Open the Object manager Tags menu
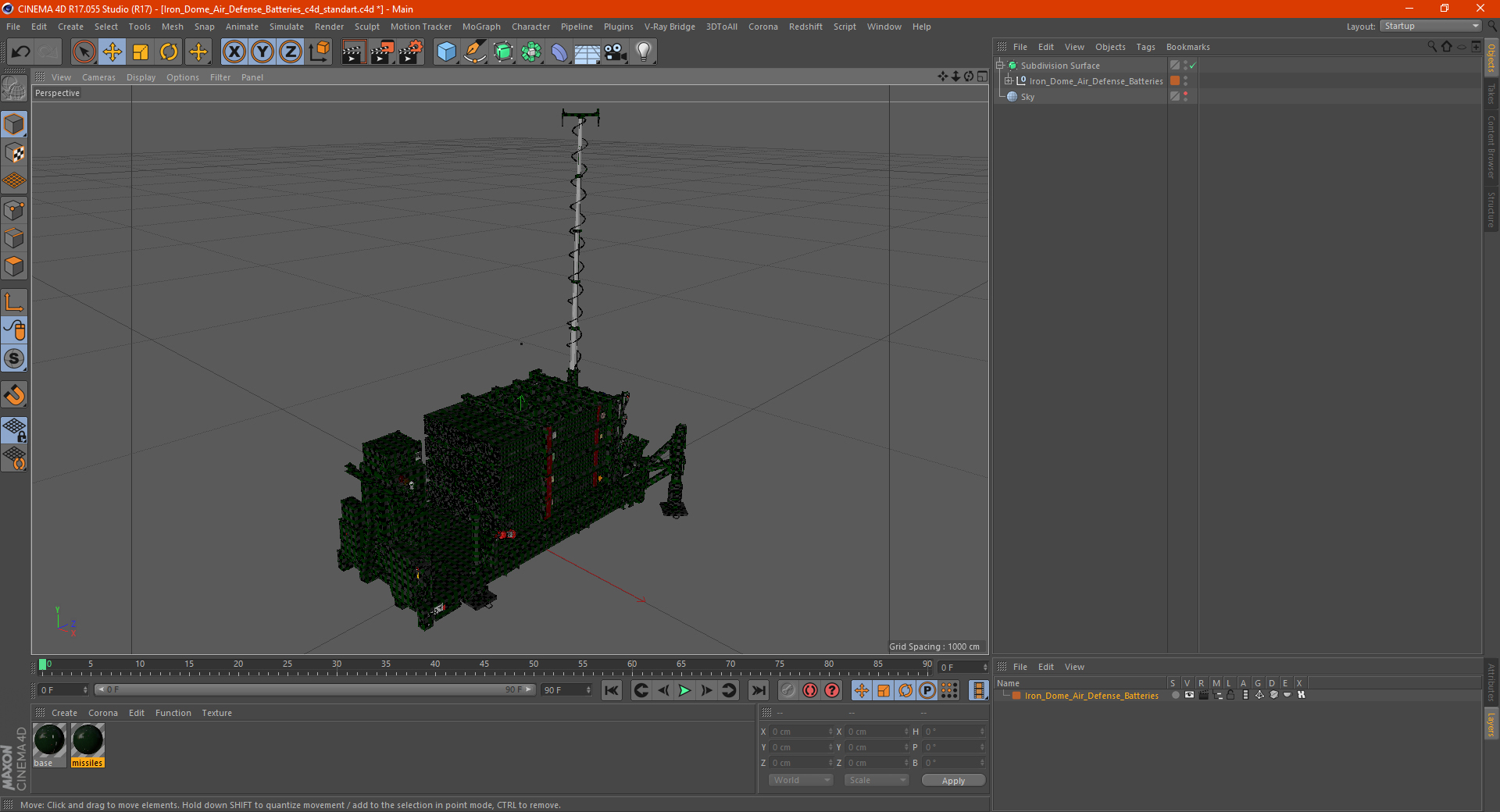This screenshot has height=812, width=1500. pos(1145,47)
